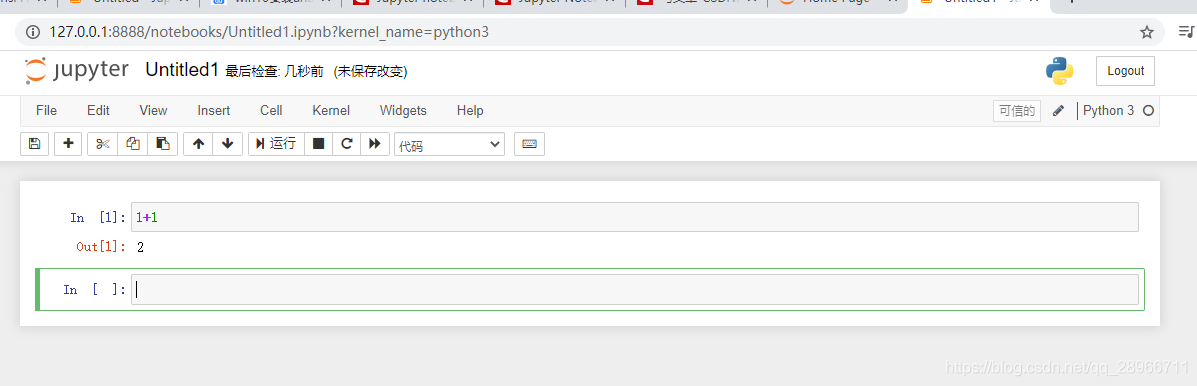Click the empty input cell code field
Image resolution: width=1197 pixels, height=386 pixels.
point(634,289)
